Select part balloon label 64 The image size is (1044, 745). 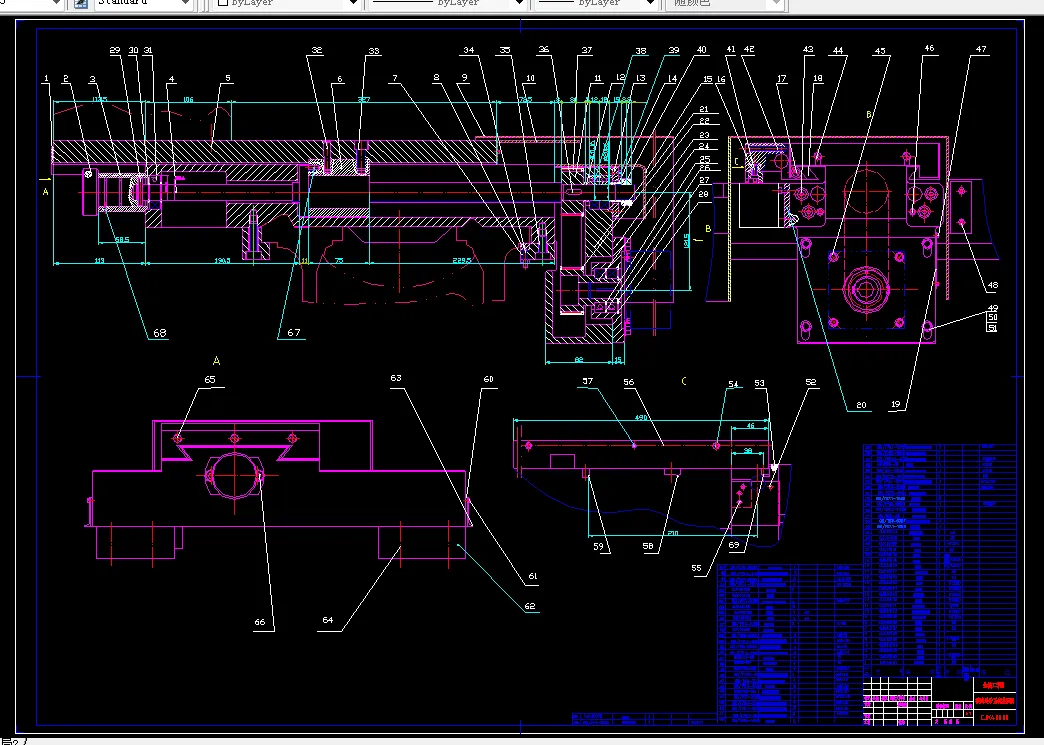tap(328, 620)
